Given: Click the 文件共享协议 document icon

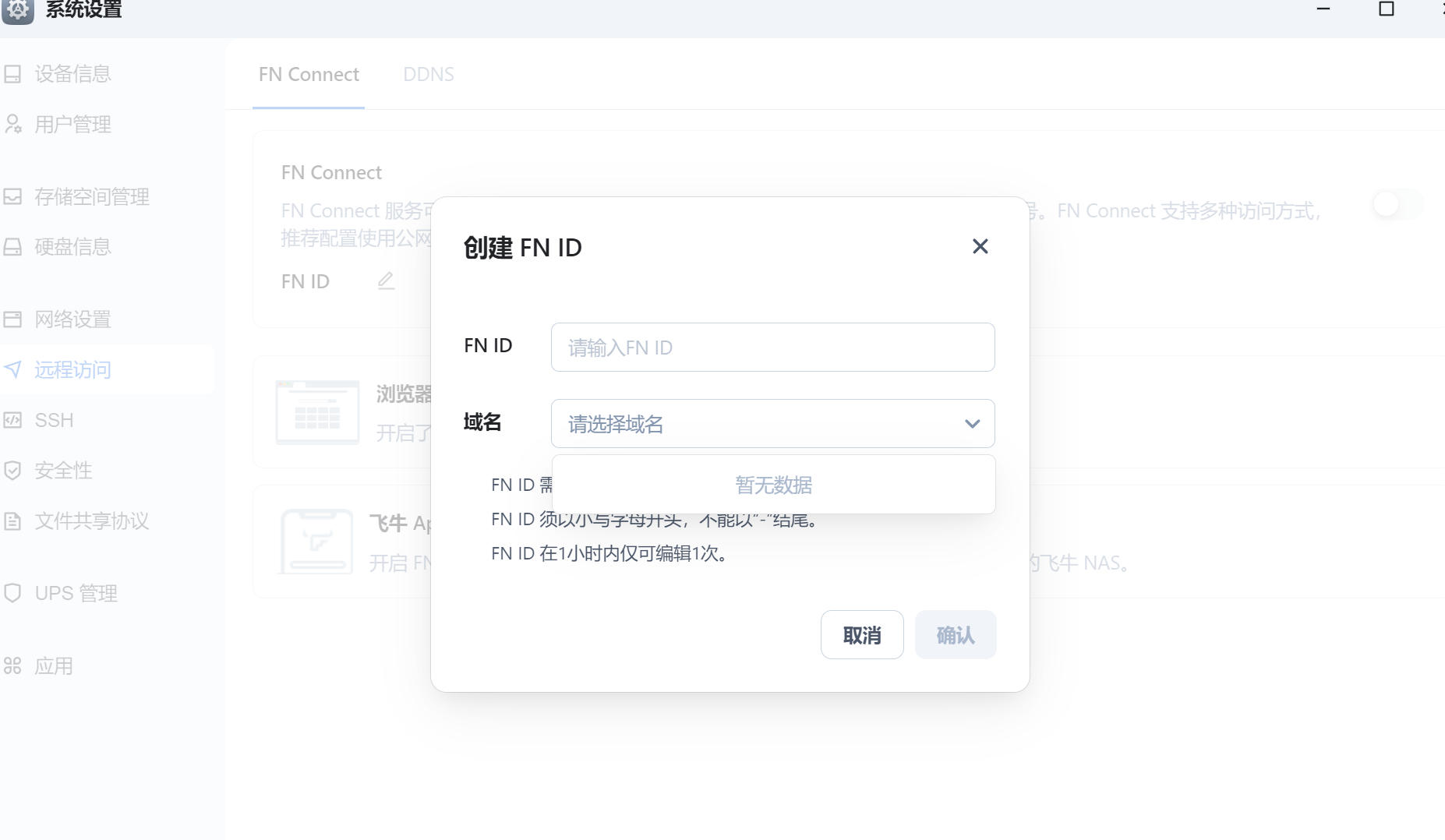Looking at the screenshot, I should coord(12,521).
